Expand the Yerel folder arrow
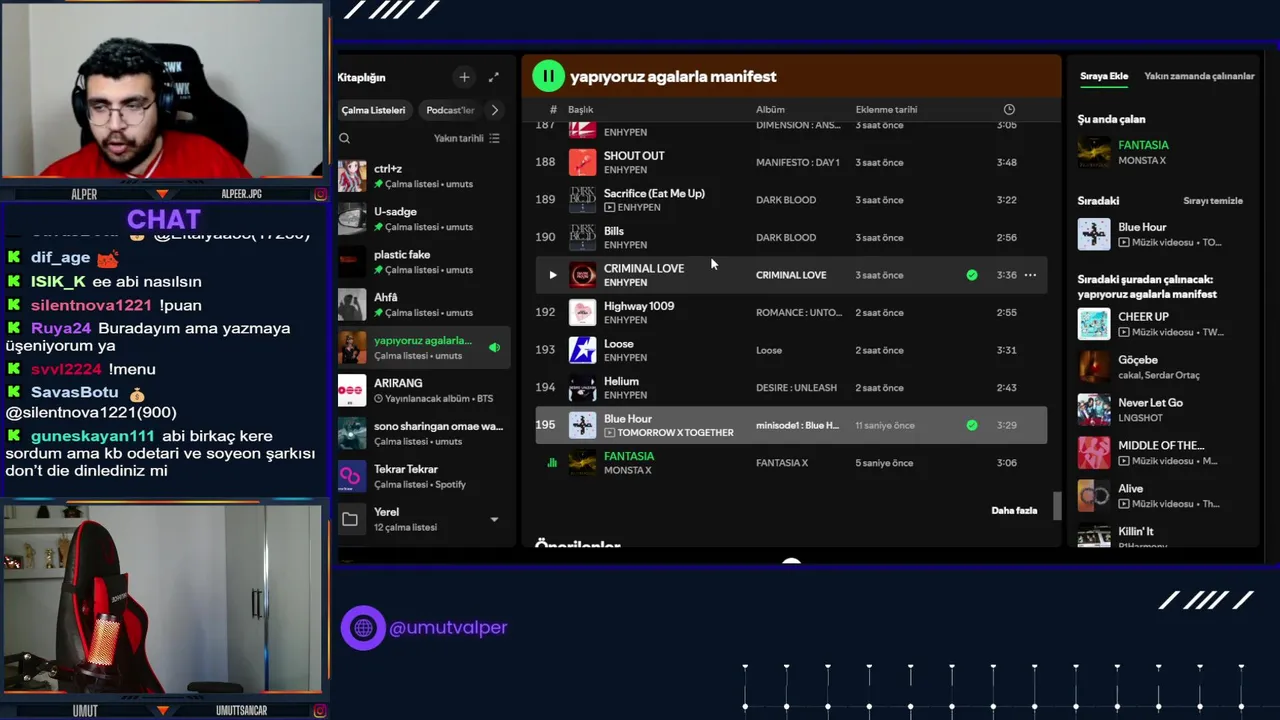Viewport: 1280px width, 720px height. (x=494, y=520)
